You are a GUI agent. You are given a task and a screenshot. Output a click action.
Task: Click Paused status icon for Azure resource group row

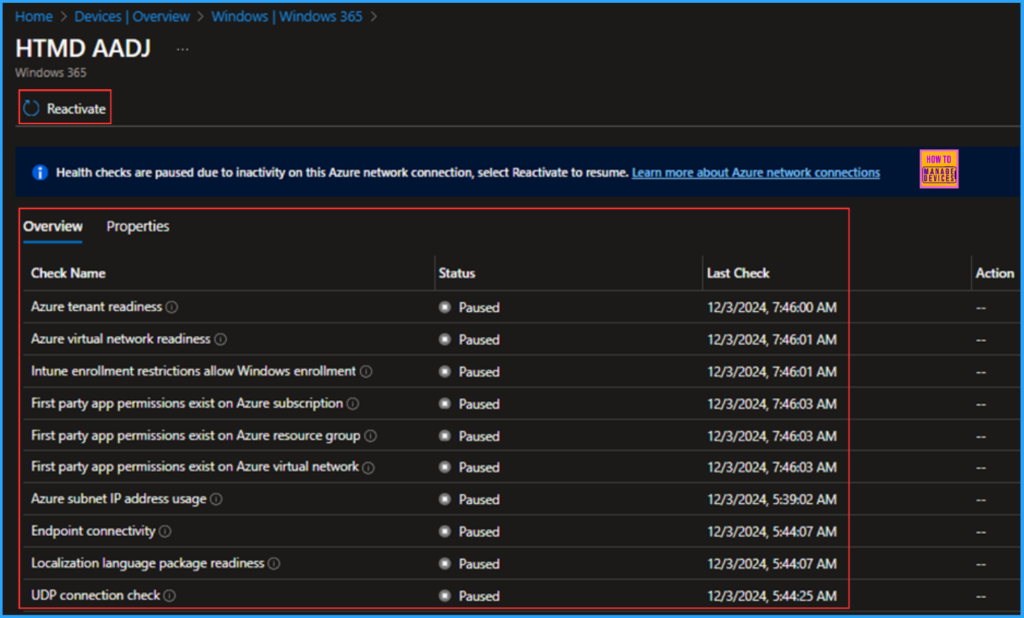(x=445, y=436)
